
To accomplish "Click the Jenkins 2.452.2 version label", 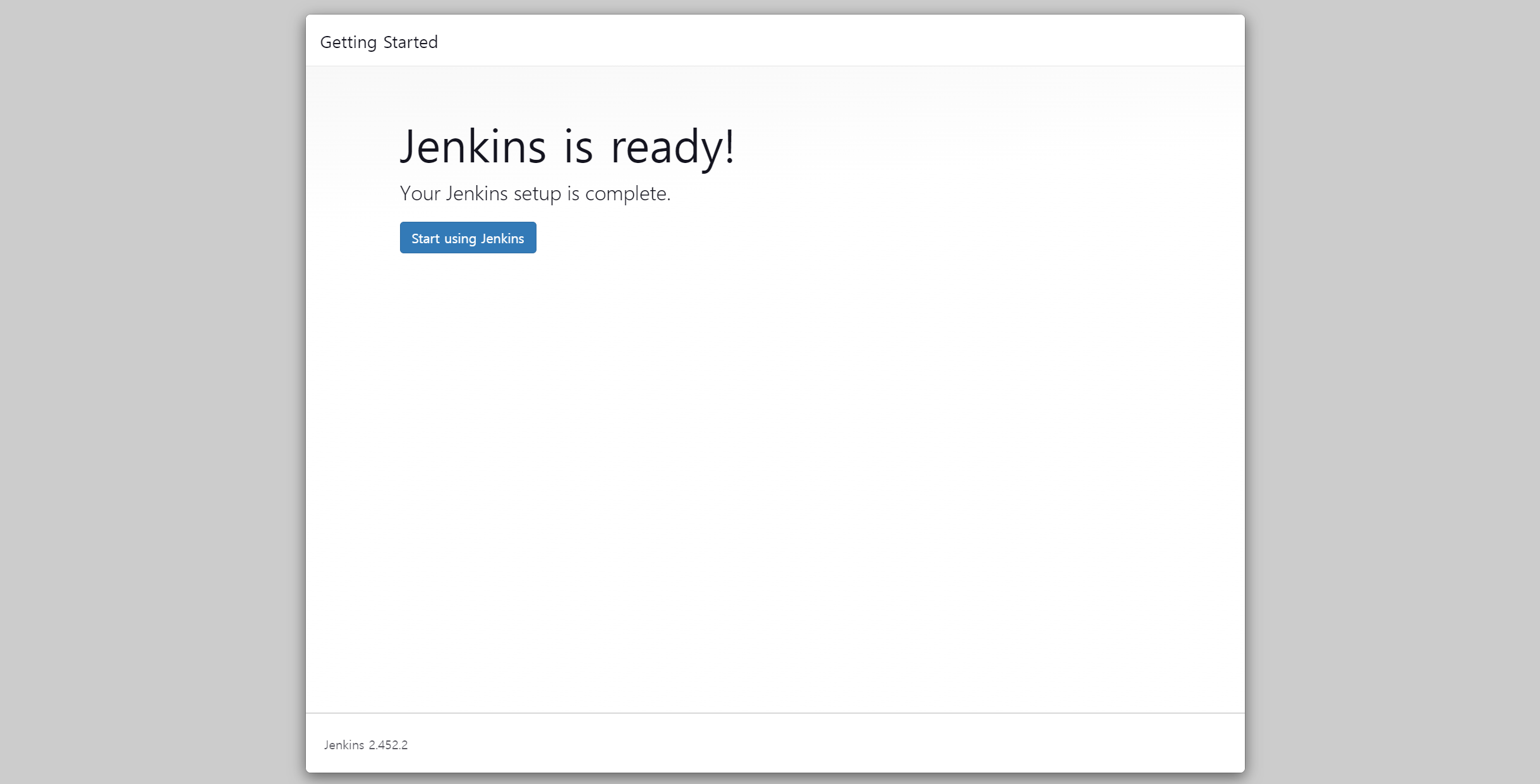I will [x=365, y=745].
